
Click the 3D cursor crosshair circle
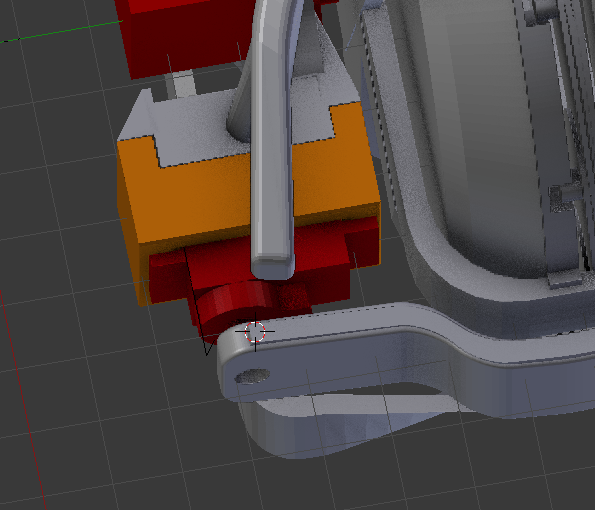[255, 332]
